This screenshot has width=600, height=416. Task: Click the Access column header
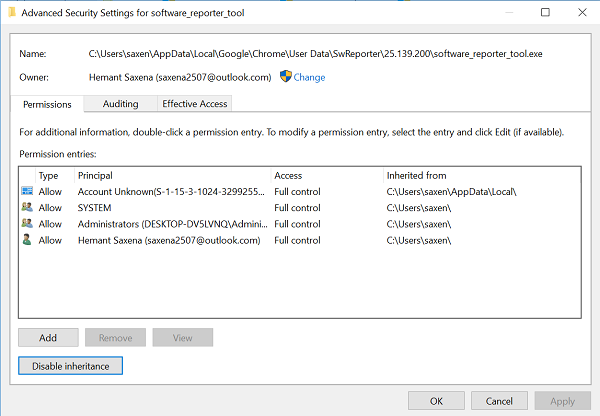pyautogui.click(x=288, y=175)
